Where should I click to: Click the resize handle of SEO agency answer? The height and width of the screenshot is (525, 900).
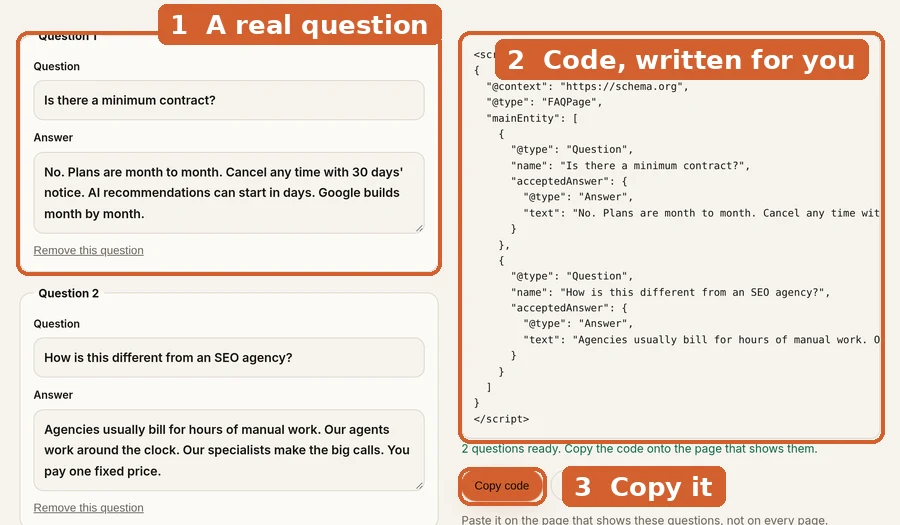[x=420, y=486]
